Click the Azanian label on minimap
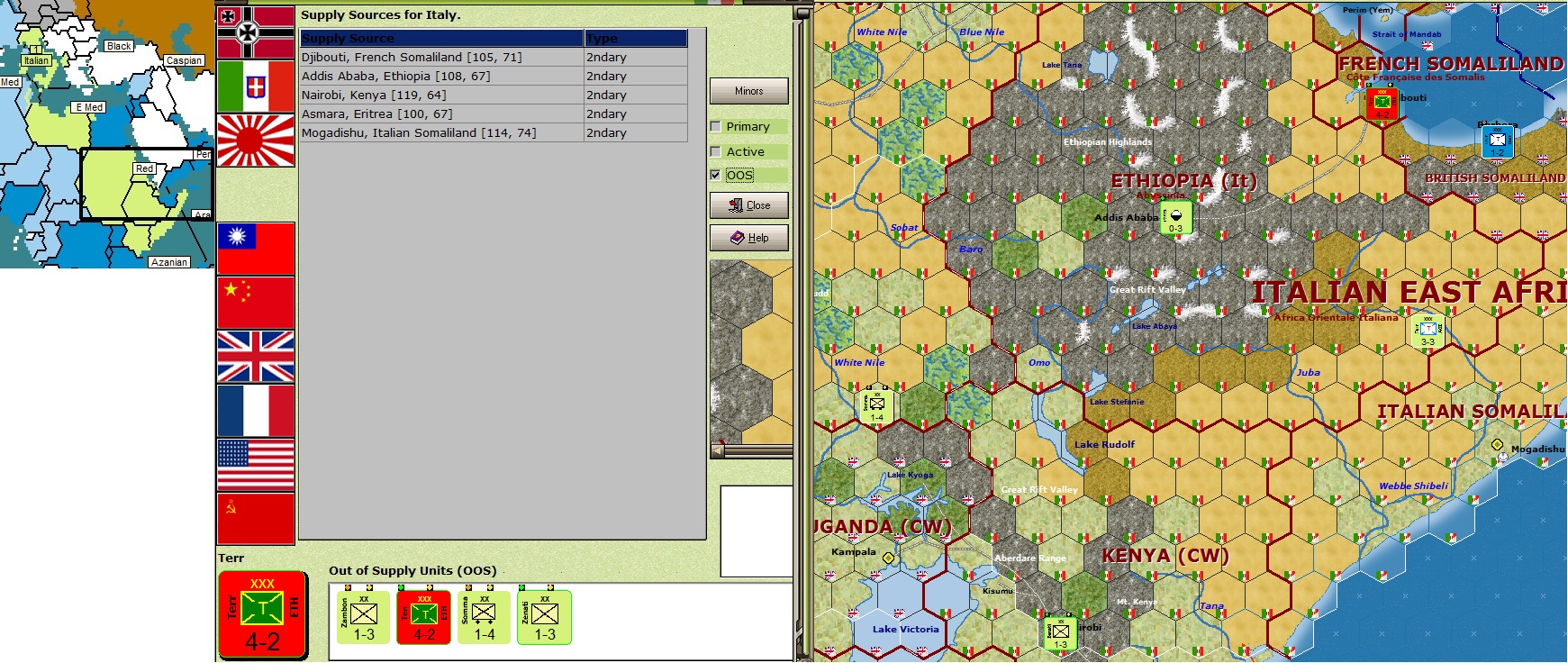Image resolution: width=1568 pixels, height=663 pixels. tap(169, 262)
